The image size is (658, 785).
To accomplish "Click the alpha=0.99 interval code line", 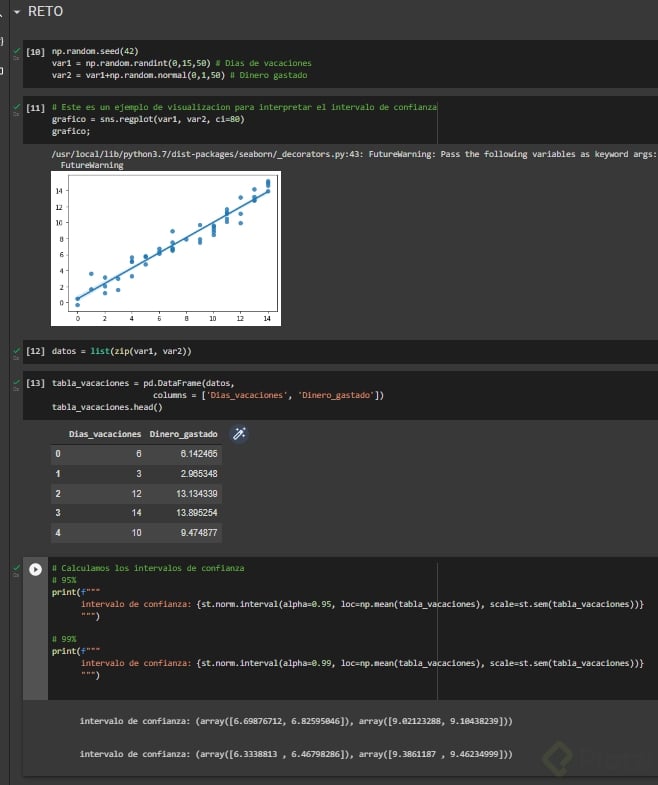I will (362, 663).
